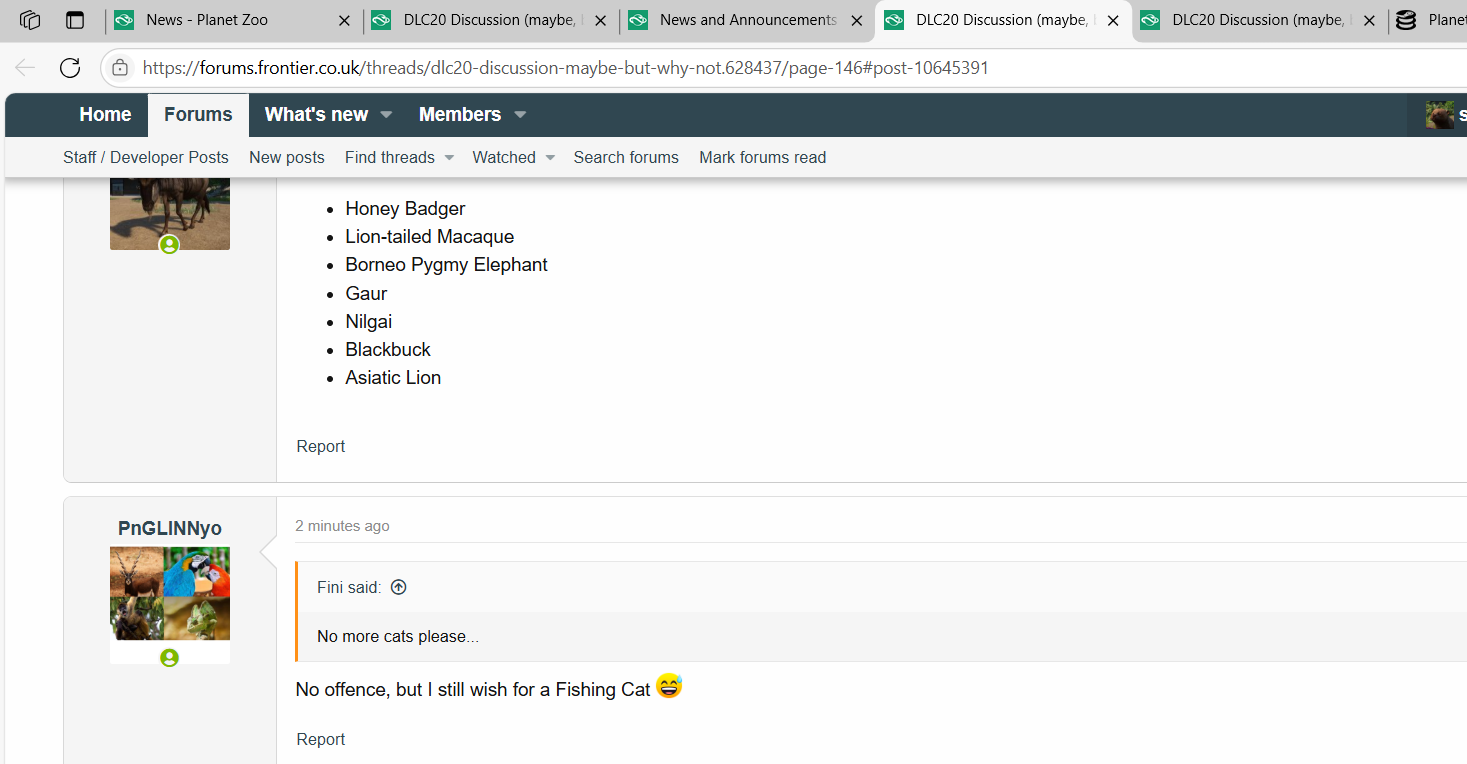View site information lock icon
The image size is (1467, 764).
[x=120, y=68]
